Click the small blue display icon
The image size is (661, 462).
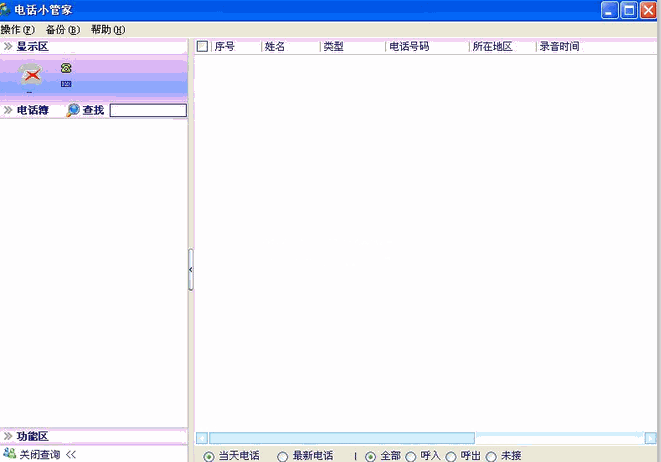66,84
